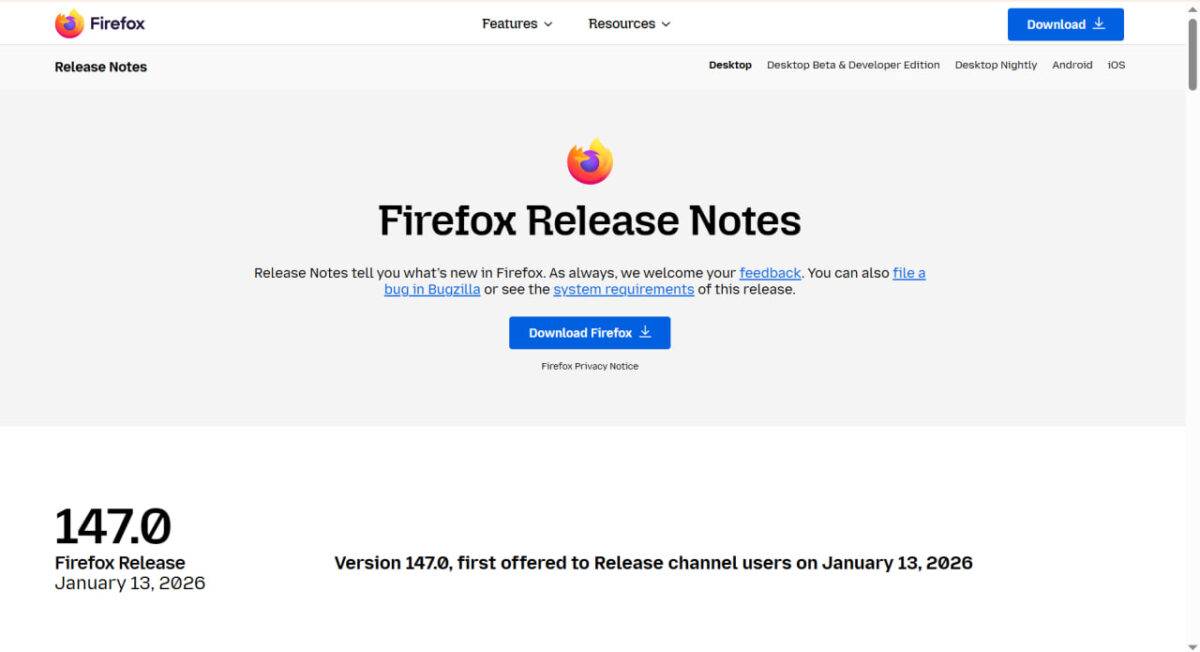The width and height of the screenshot is (1200, 652).
Task: Click the arrow icon on Download Firefox
Action: click(x=645, y=332)
